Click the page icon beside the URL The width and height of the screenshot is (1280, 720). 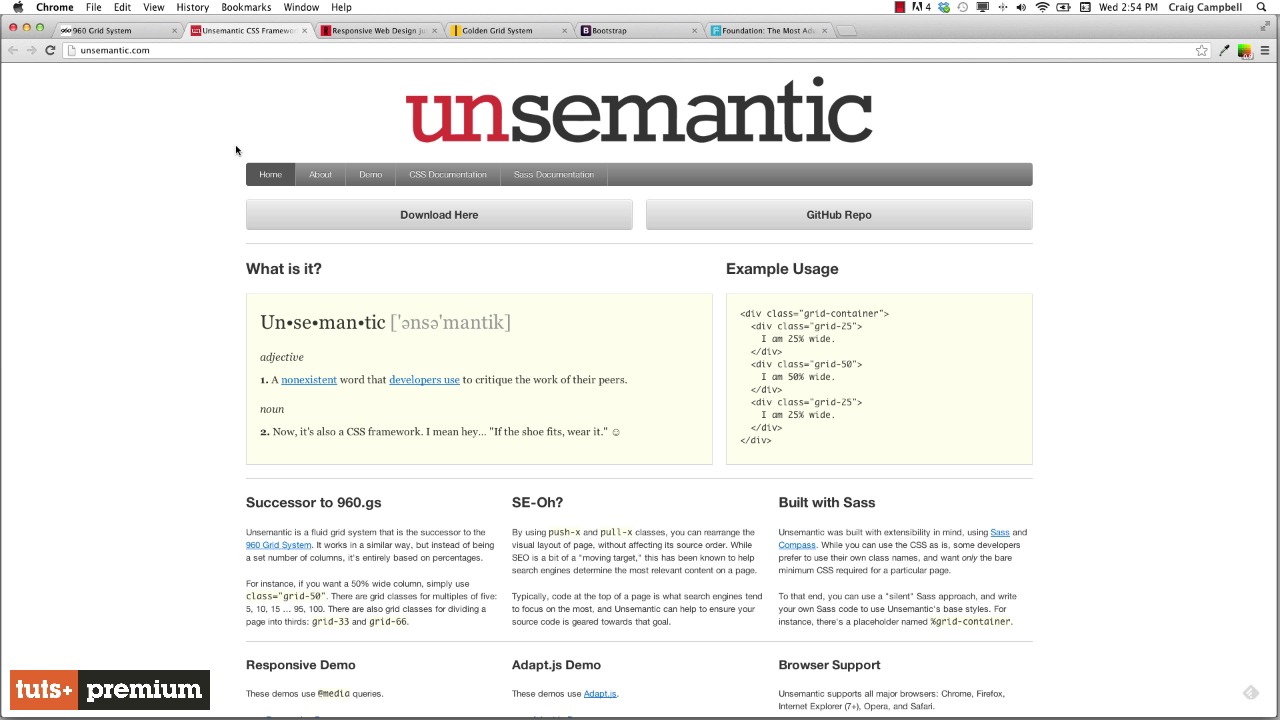click(x=71, y=50)
